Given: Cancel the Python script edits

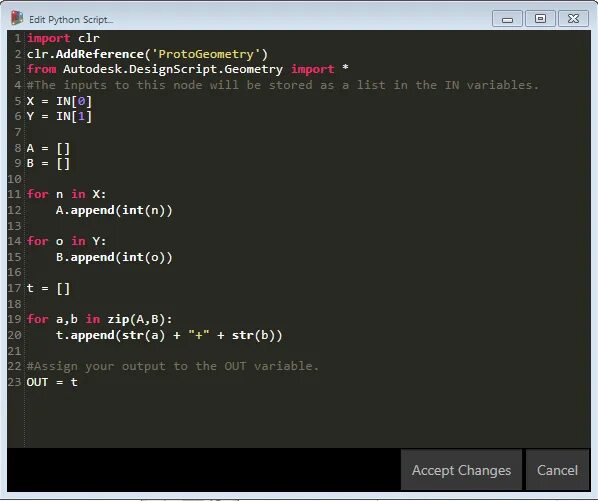Looking at the screenshot, I should coord(557,470).
